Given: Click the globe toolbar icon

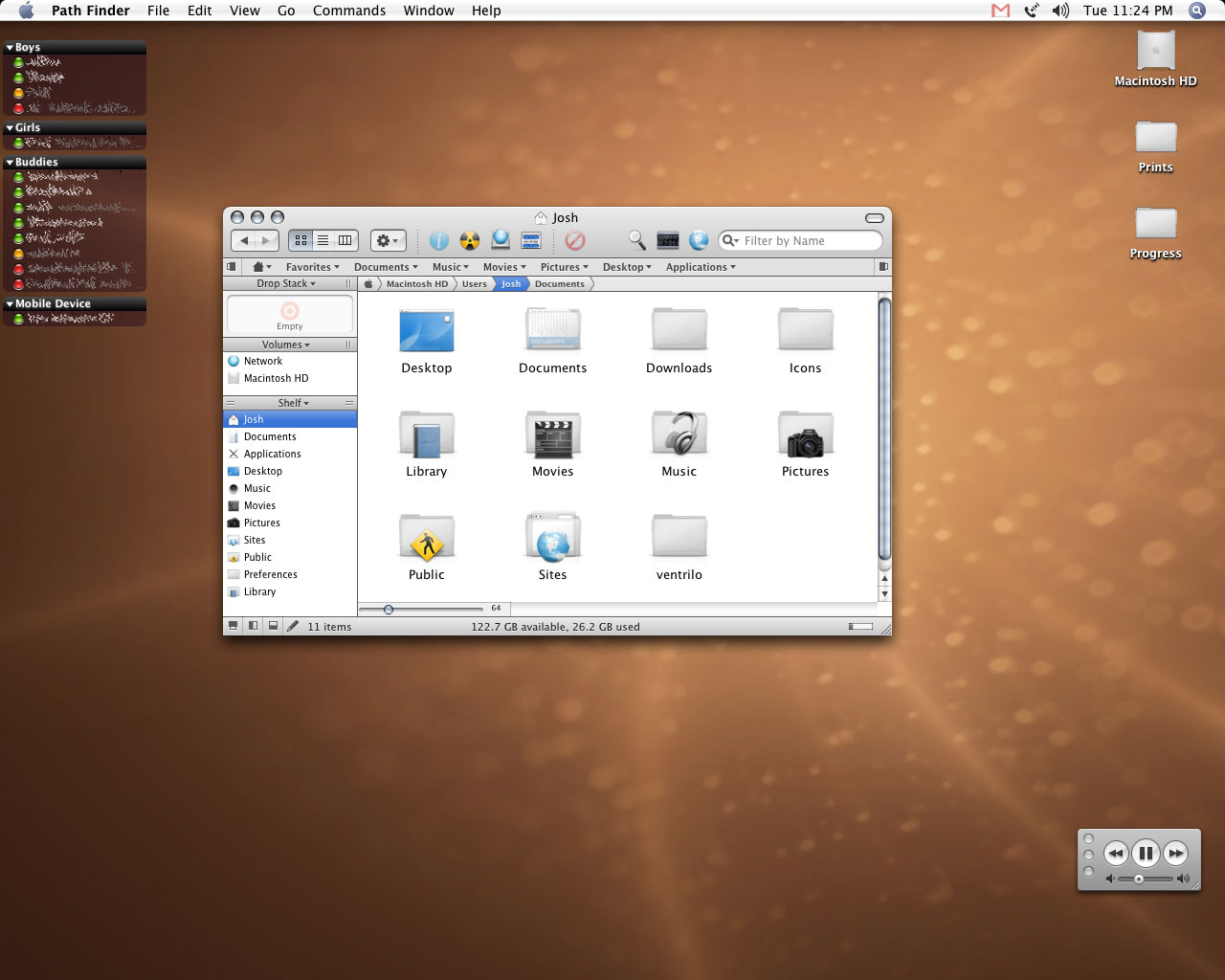Looking at the screenshot, I should coord(699,241).
